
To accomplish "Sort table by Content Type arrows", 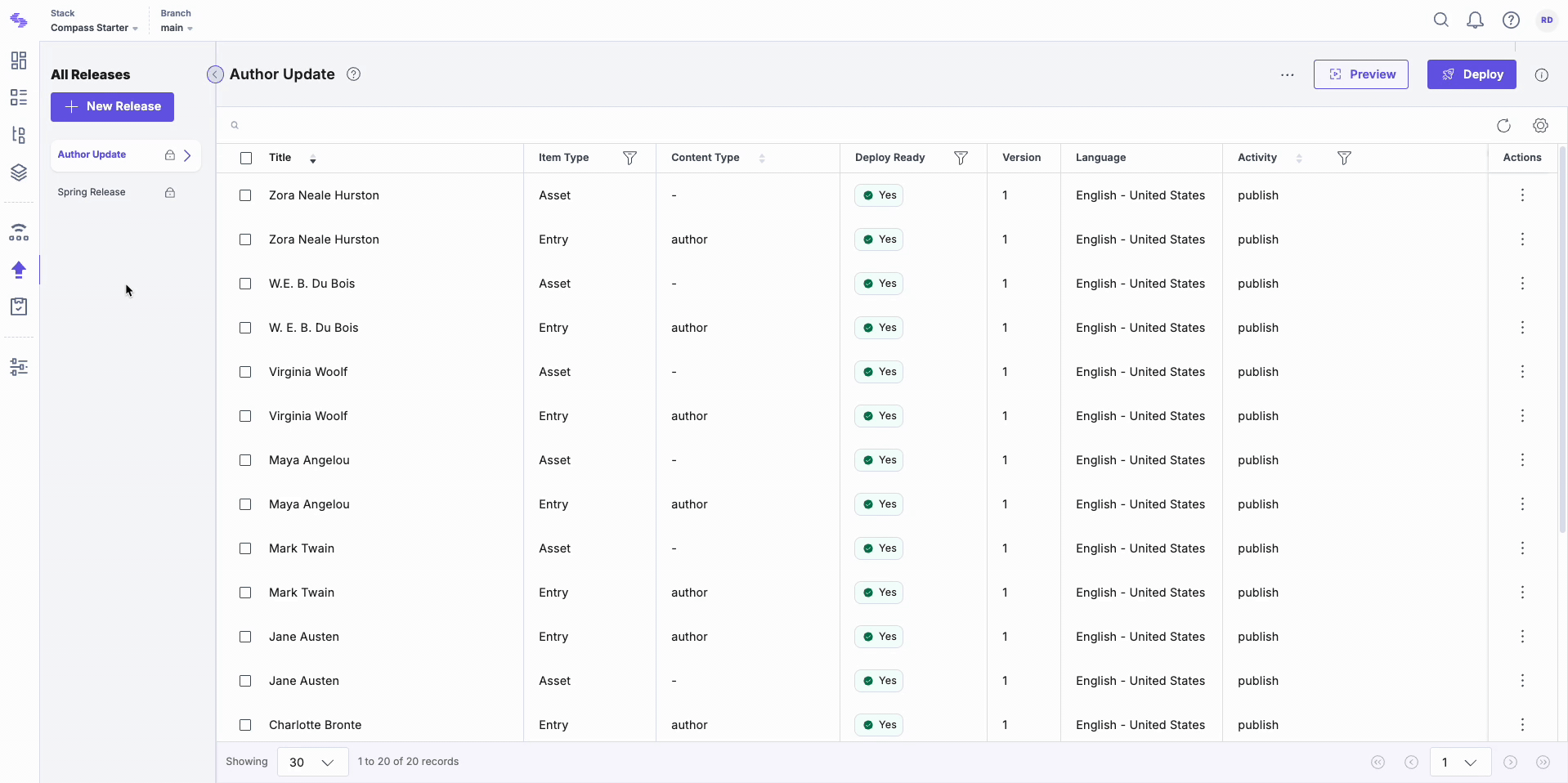I will 762,159.
